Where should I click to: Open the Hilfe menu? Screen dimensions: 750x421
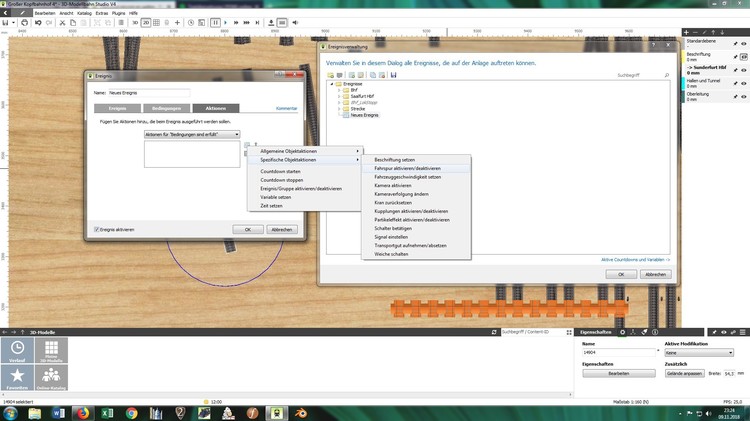[x=133, y=13]
